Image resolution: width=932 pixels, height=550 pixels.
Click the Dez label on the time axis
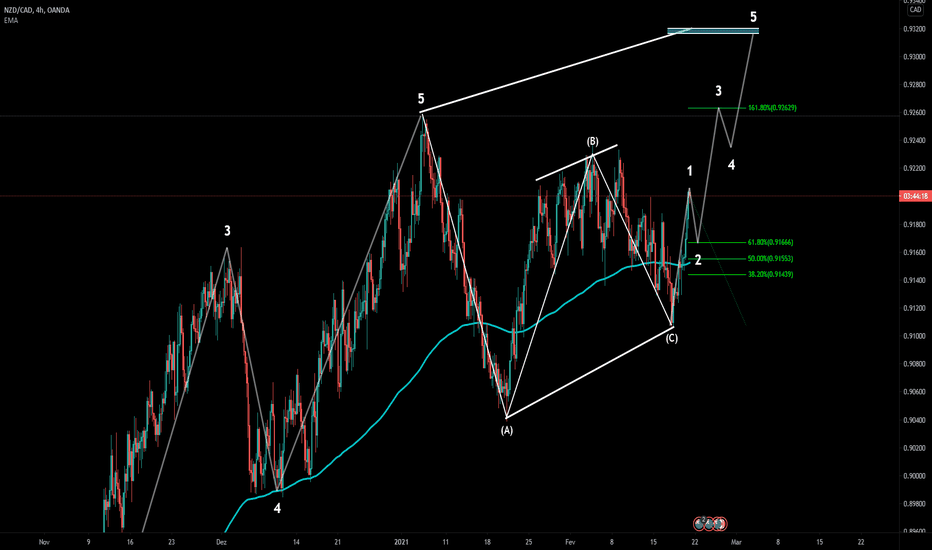click(221, 542)
